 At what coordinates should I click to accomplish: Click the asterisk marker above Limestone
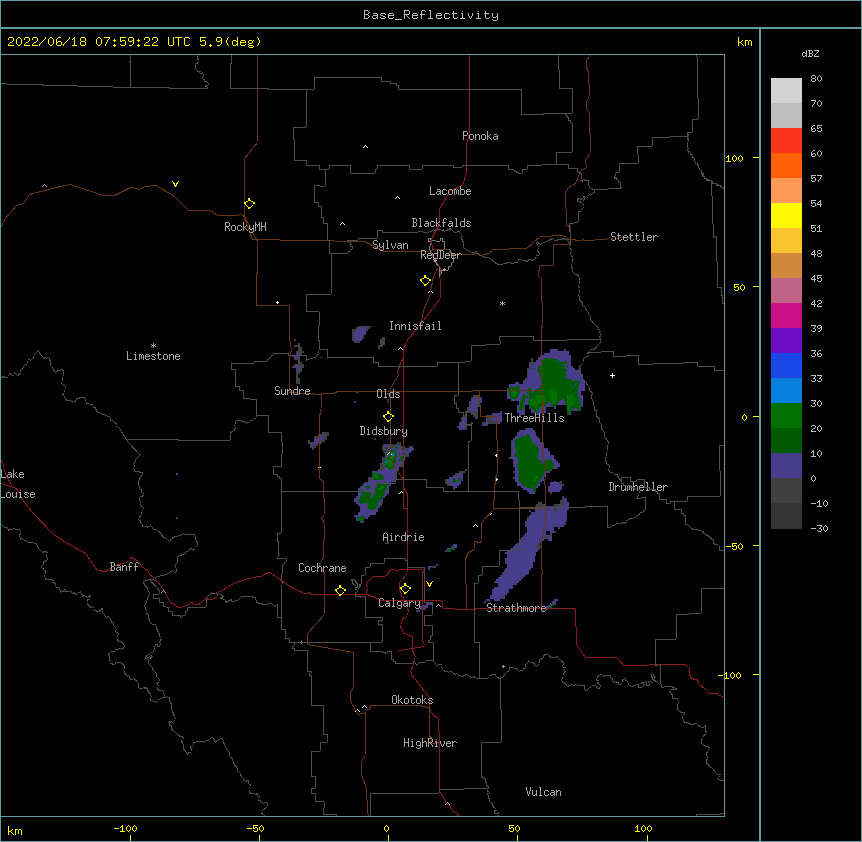tap(153, 346)
